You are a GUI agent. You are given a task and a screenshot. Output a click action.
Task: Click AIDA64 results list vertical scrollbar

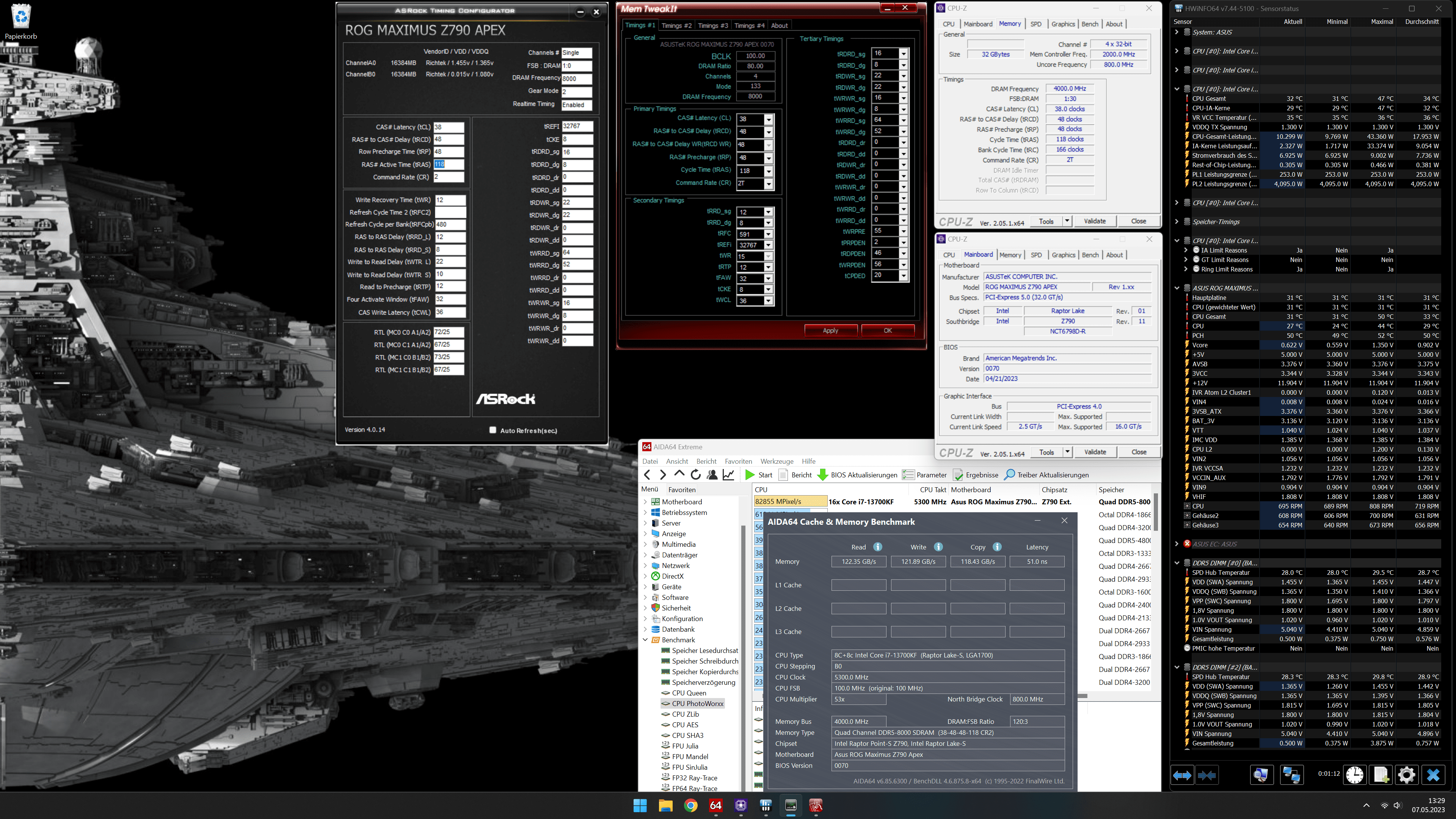click(x=1156, y=511)
